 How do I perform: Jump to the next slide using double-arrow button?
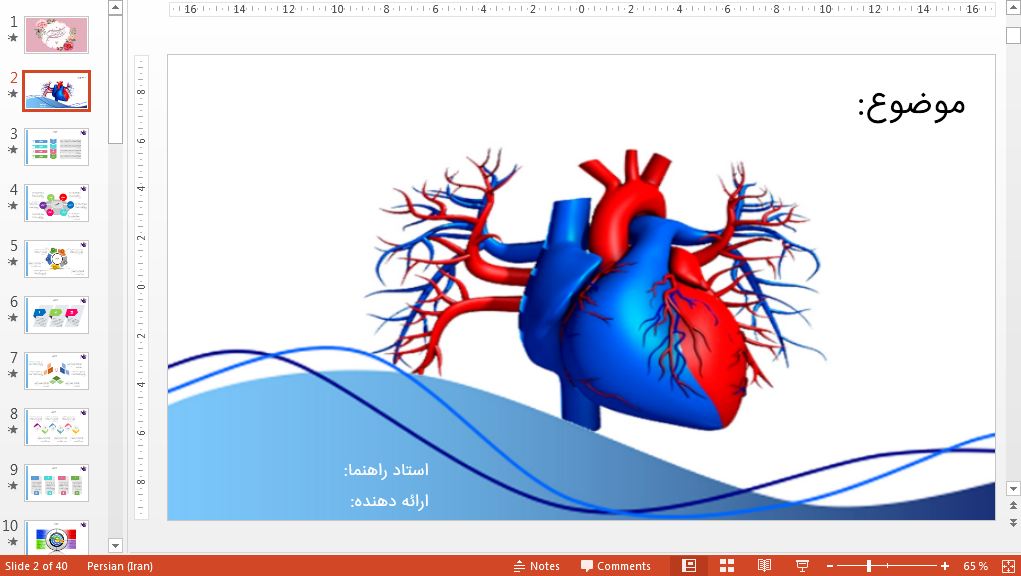[1013, 523]
